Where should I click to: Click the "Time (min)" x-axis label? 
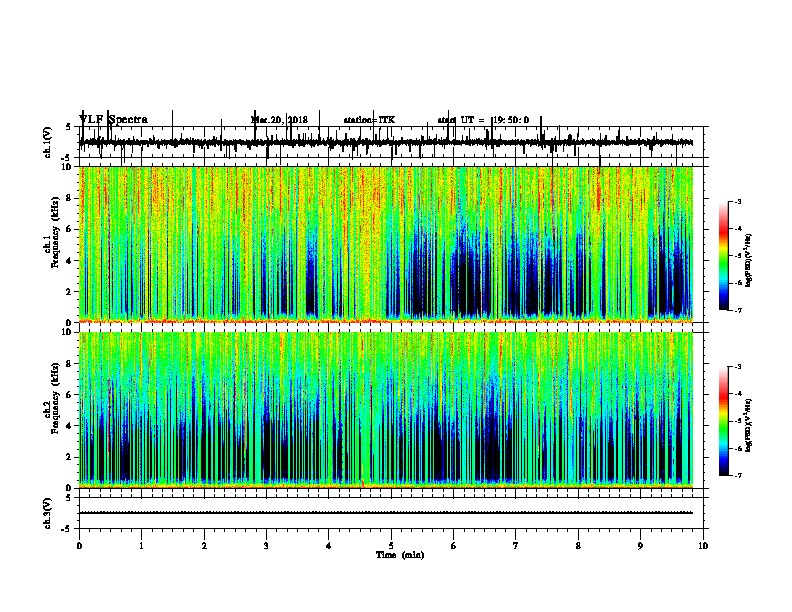pyautogui.click(x=400, y=554)
